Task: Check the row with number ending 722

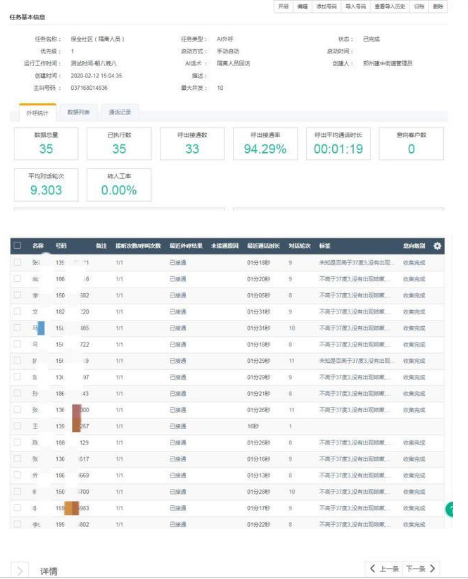Action: pos(17,344)
